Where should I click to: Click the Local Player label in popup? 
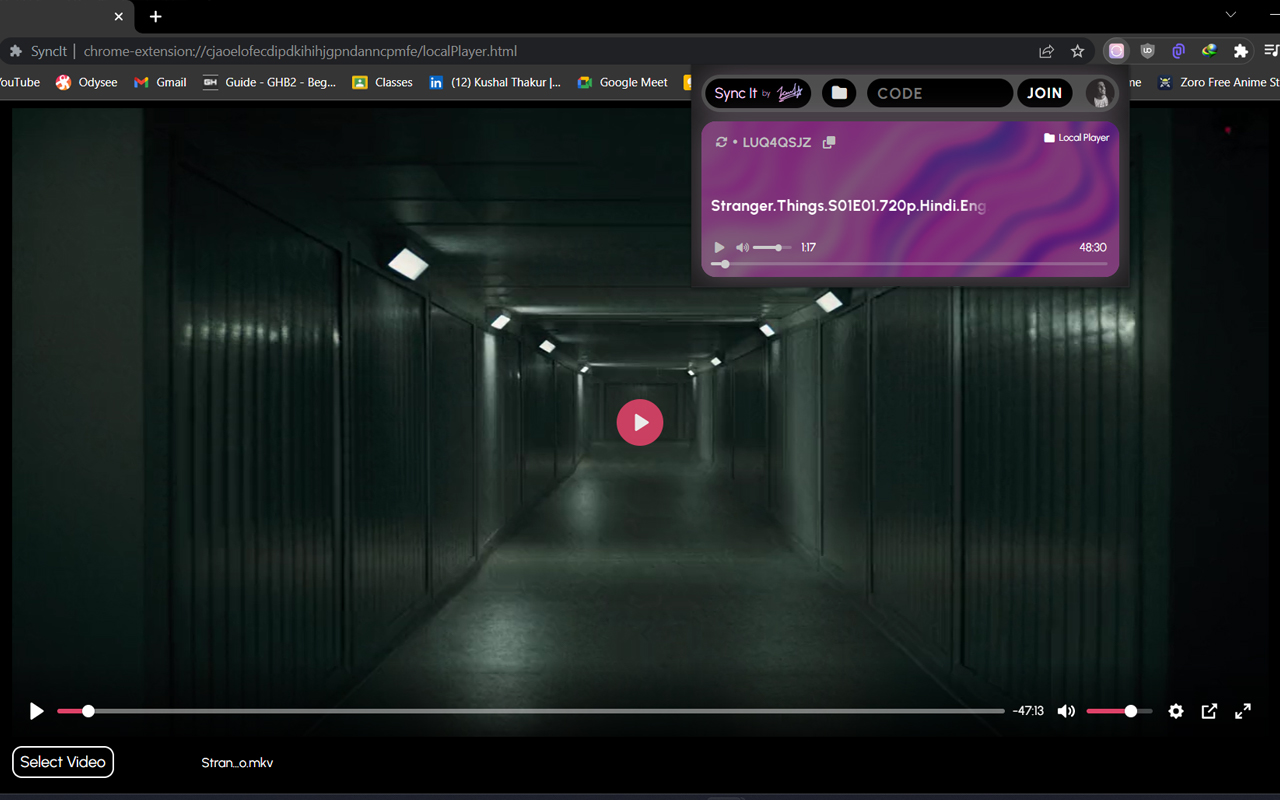[x=1077, y=138]
